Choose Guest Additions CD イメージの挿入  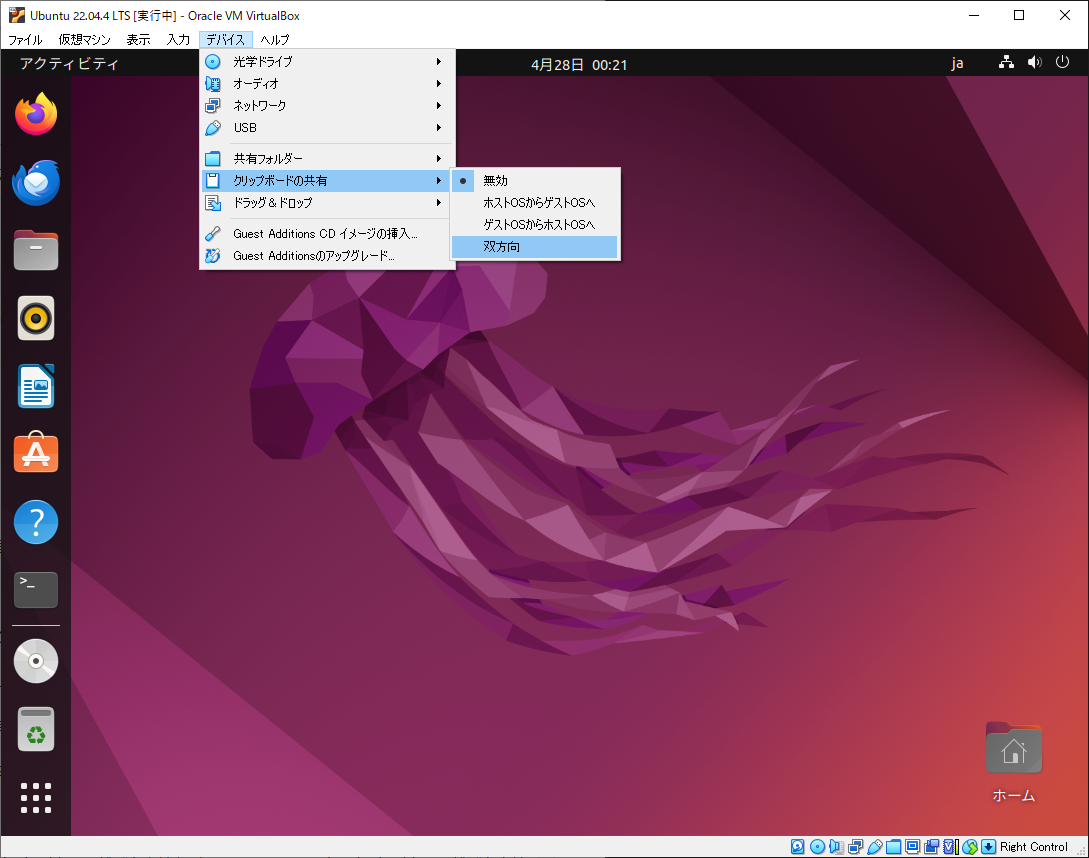pos(326,233)
